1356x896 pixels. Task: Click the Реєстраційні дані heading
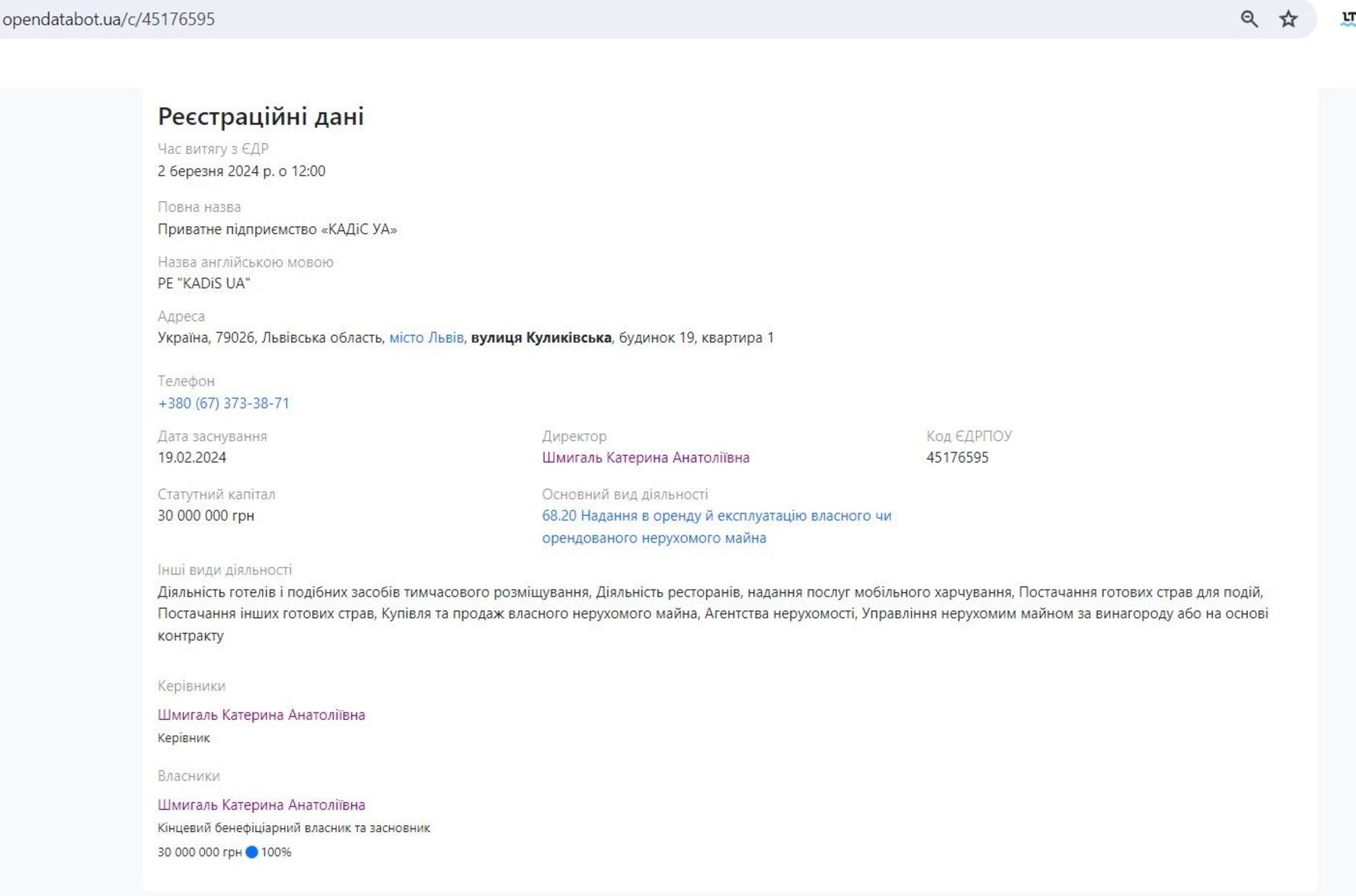(261, 117)
